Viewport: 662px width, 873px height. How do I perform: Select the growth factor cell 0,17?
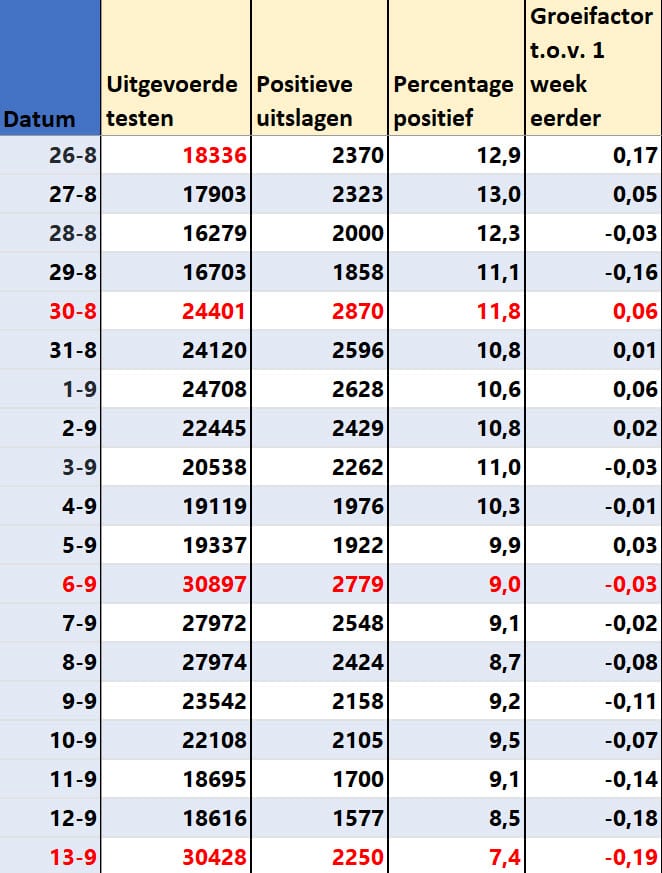(594, 155)
